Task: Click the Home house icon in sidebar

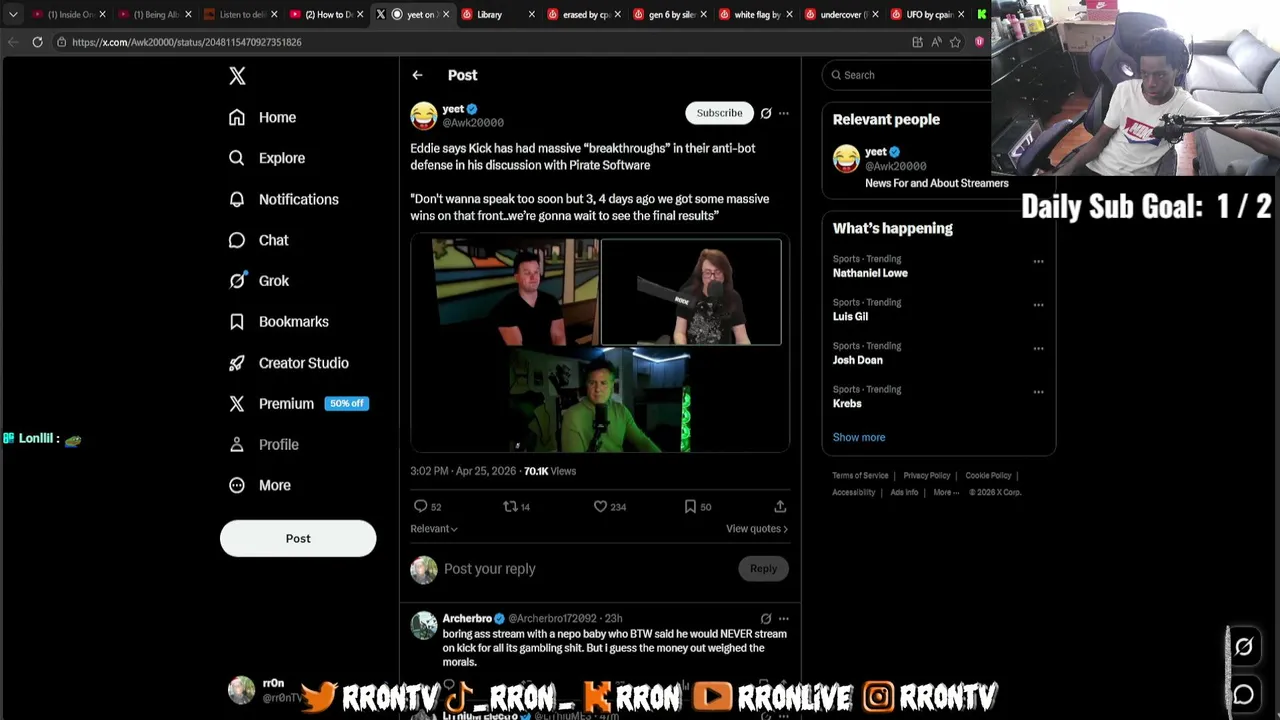Action: (237, 117)
